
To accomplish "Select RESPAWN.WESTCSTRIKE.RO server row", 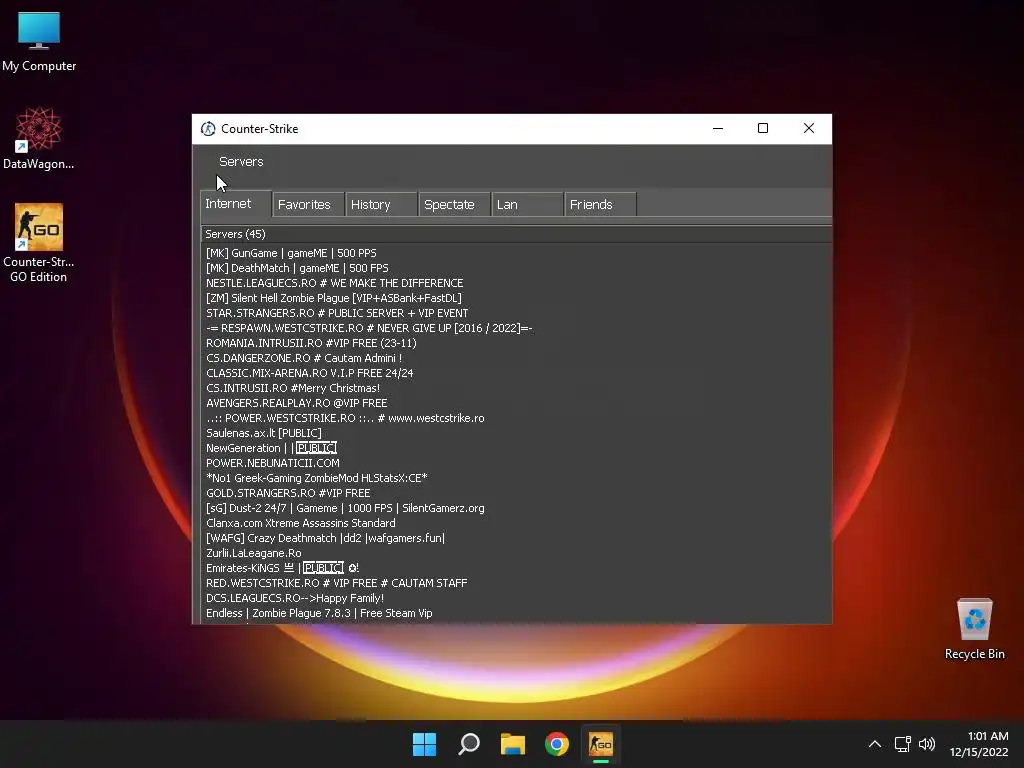I will click(516, 328).
